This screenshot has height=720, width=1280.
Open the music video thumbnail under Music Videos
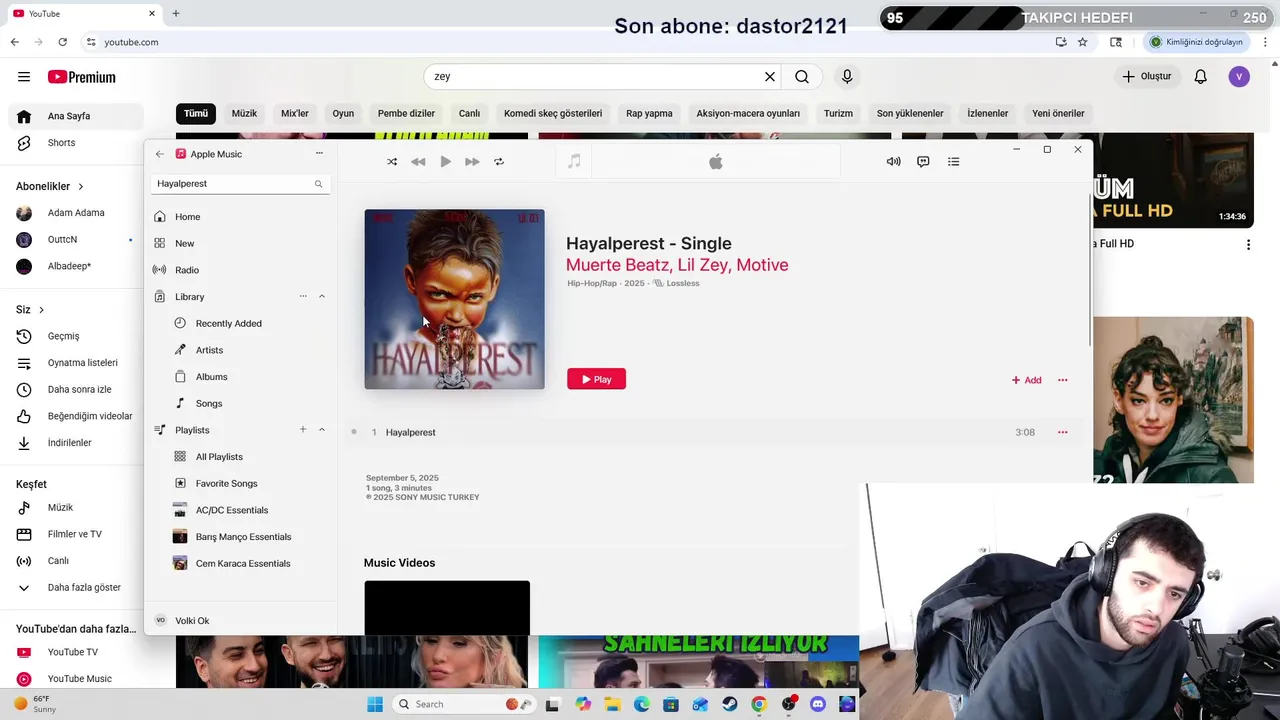[x=447, y=608]
